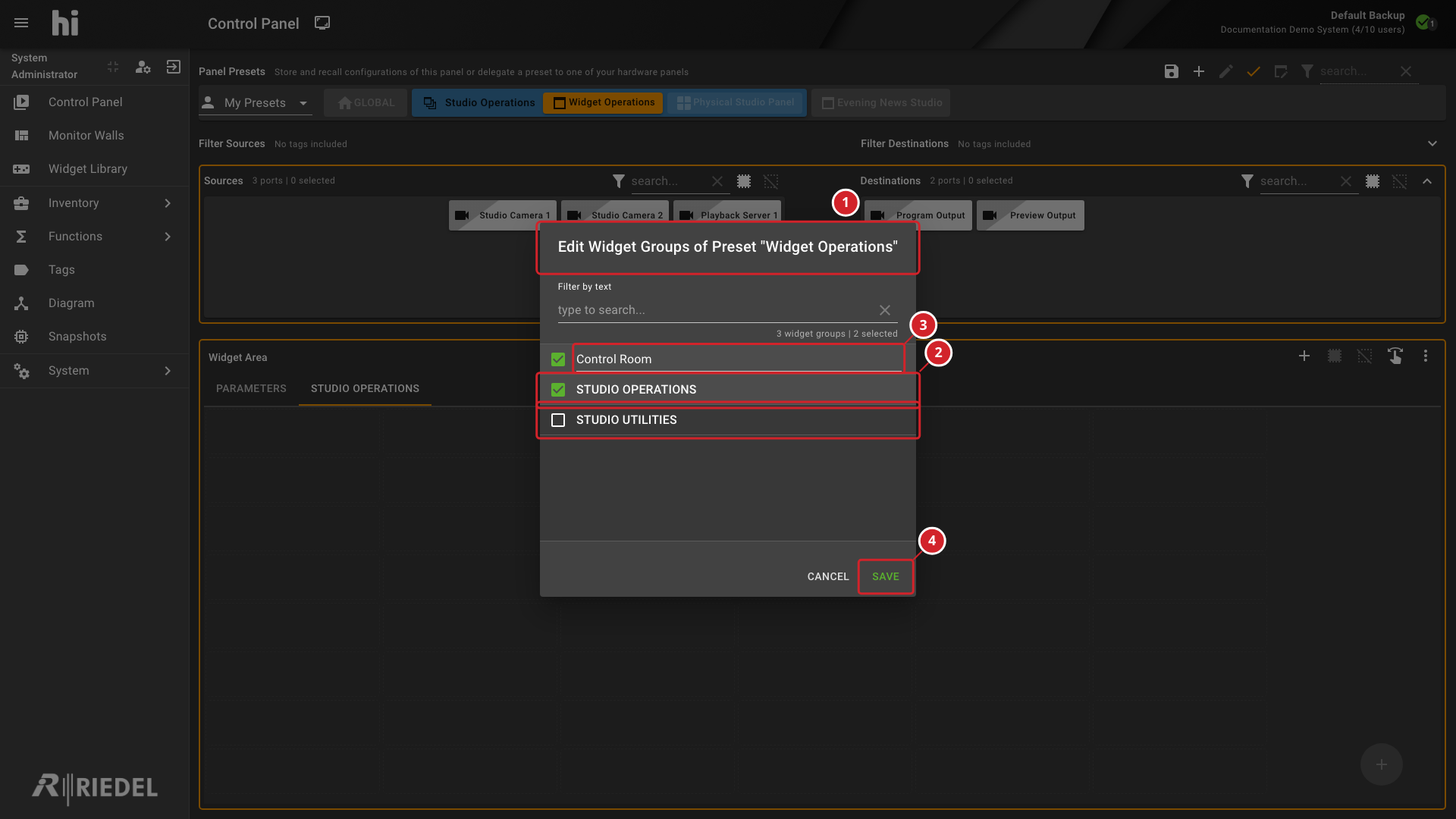Expand the System sidebar section

pyautogui.click(x=95, y=371)
